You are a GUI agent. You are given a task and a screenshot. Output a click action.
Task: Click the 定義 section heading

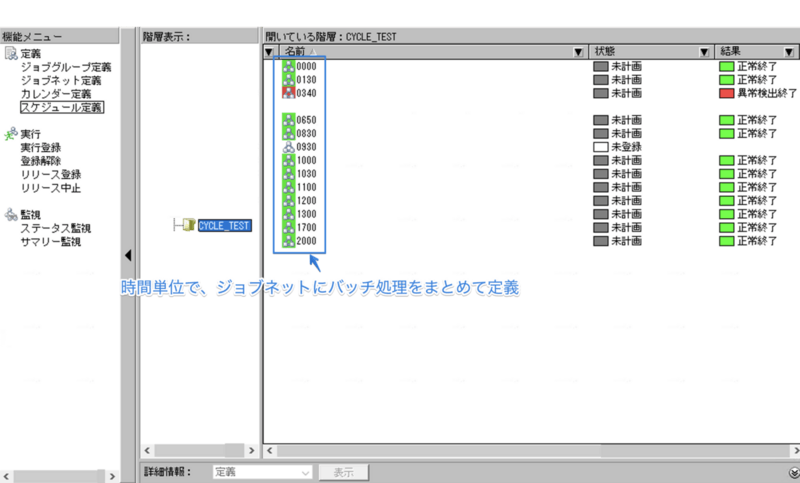pyautogui.click(x=31, y=54)
